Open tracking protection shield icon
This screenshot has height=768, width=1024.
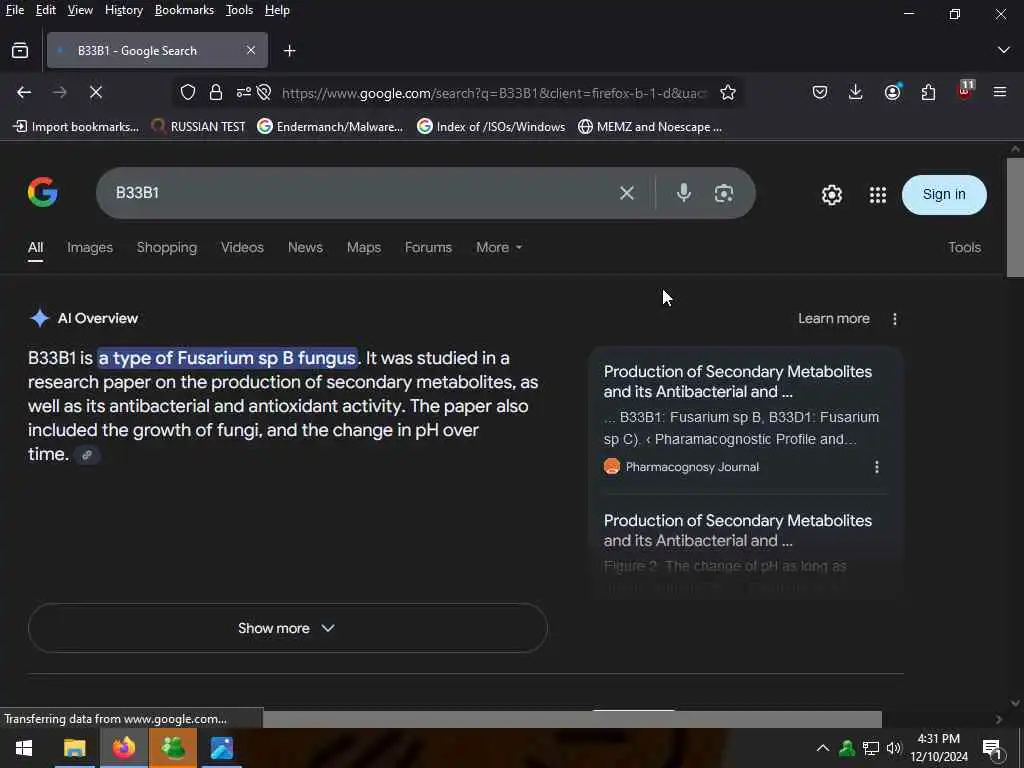pos(188,92)
